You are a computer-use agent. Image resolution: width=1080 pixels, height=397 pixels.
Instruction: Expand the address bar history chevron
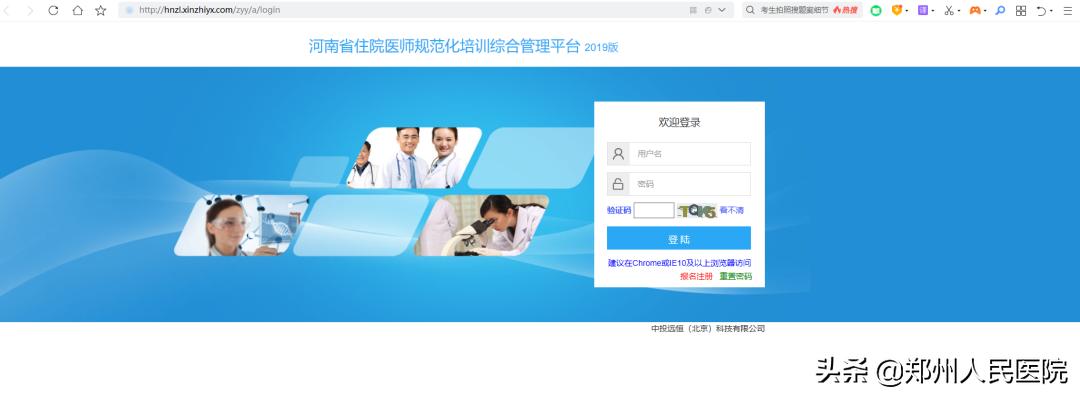(722, 10)
